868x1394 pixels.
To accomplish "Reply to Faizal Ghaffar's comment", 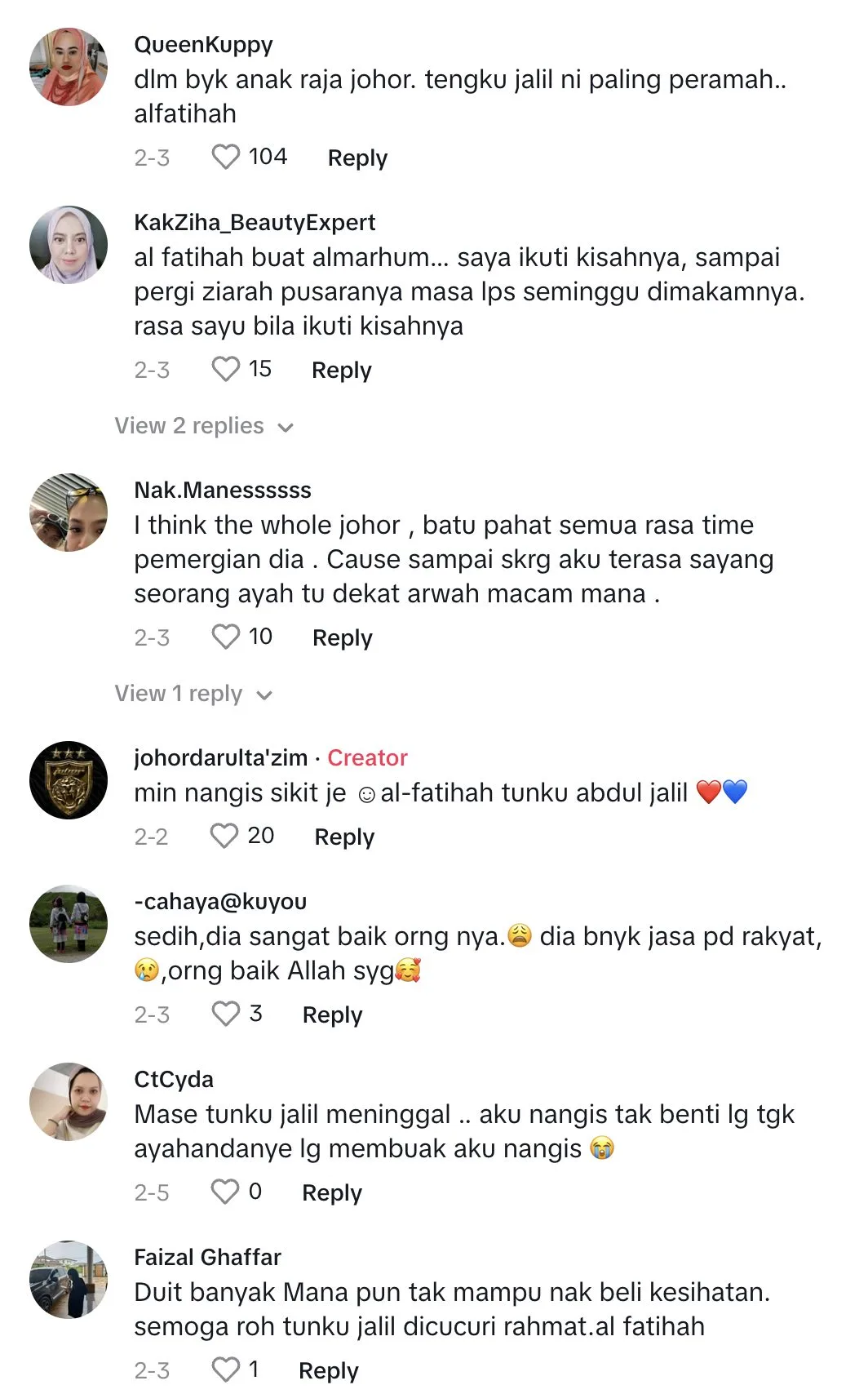I will (x=329, y=1370).
